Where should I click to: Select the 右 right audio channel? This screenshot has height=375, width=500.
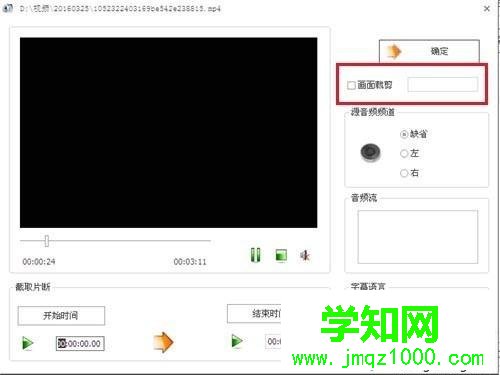pos(404,173)
